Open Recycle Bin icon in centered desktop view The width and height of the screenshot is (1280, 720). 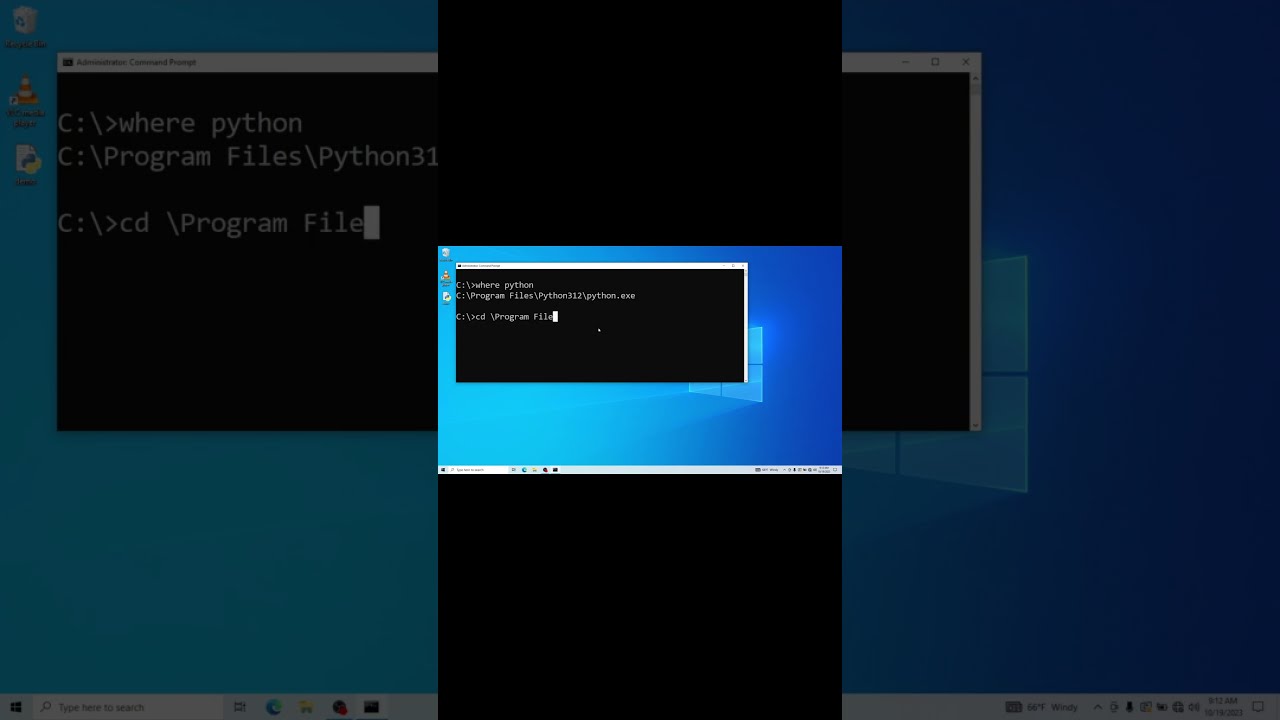click(x=446, y=253)
